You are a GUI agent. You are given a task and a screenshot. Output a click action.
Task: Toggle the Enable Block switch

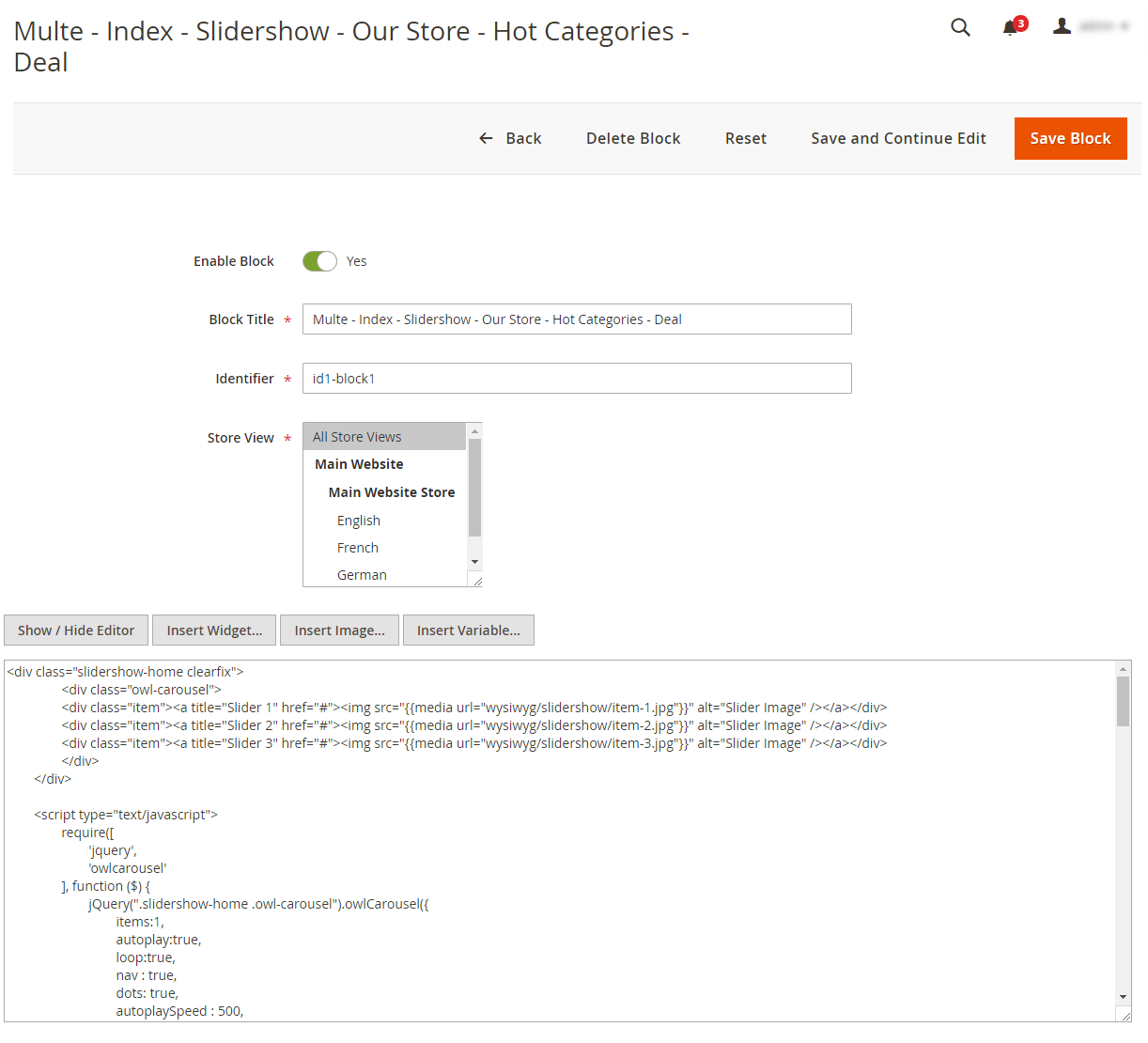tap(319, 261)
